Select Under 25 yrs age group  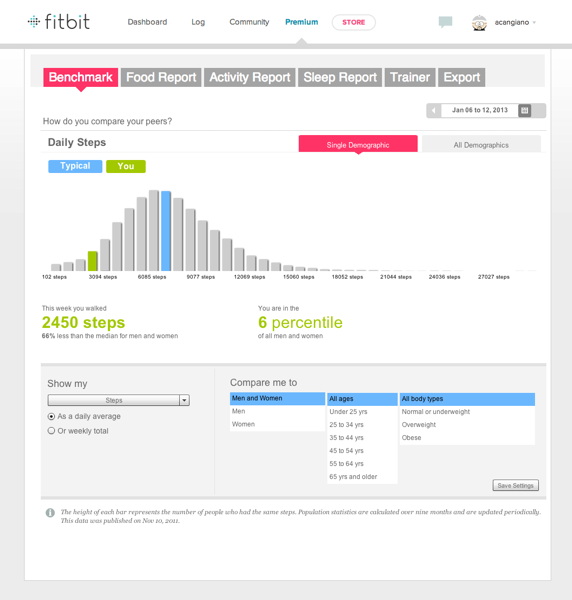362,412
